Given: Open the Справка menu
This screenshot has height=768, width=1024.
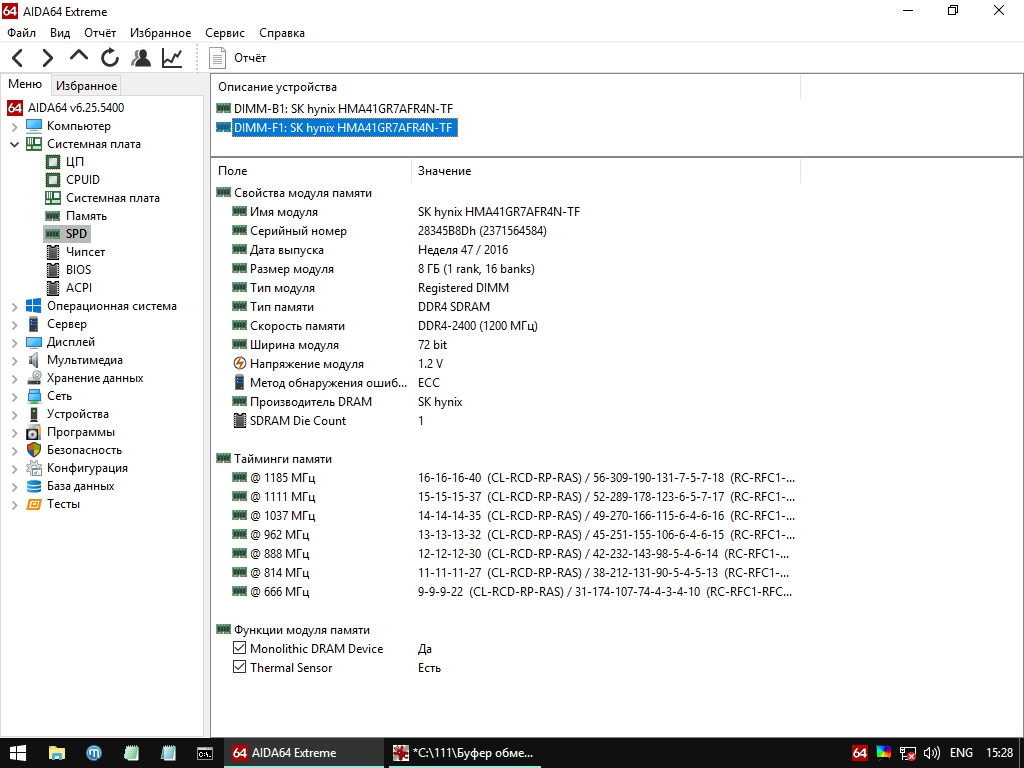Looking at the screenshot, I should click(x=282, y=33).
